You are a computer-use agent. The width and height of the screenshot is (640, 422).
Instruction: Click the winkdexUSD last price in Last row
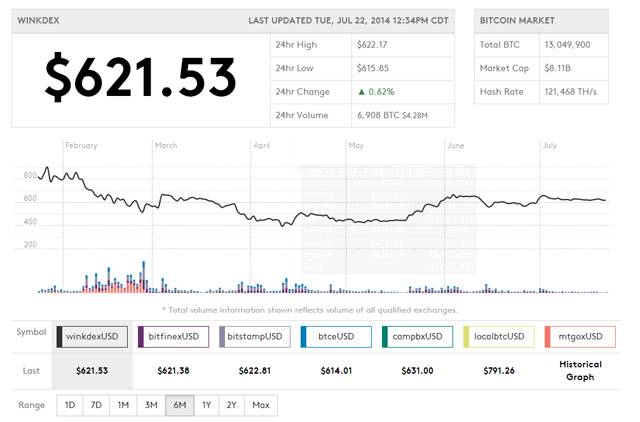pos(92,371)
